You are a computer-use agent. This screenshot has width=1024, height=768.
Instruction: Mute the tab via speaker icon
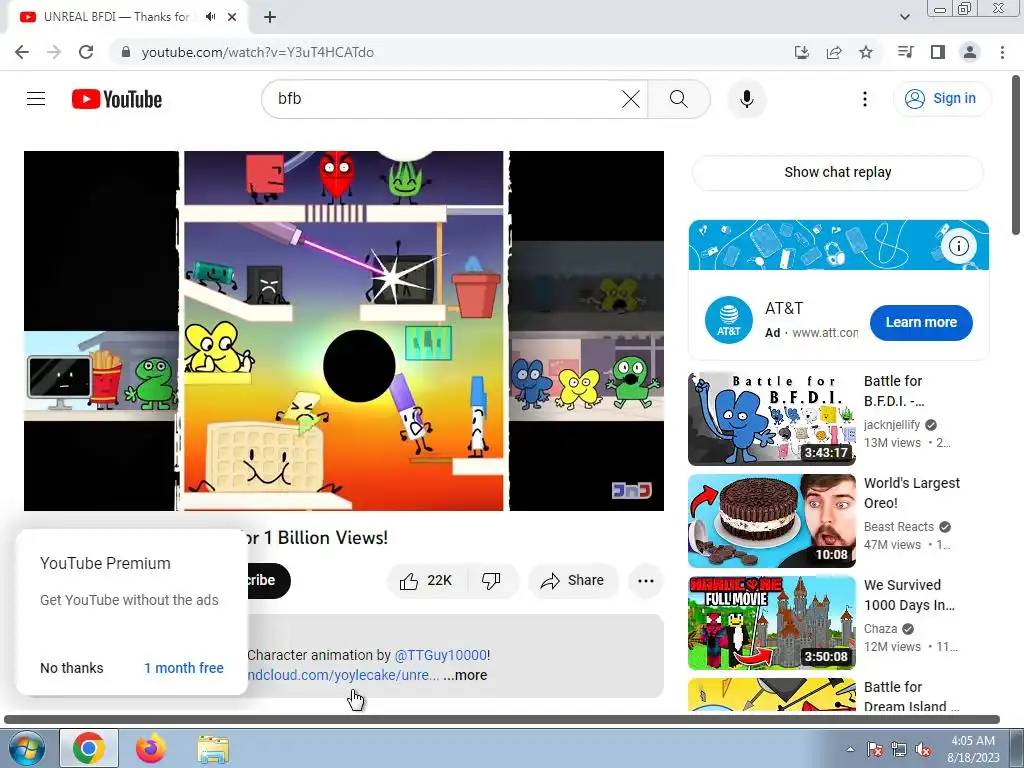(x=210, y=17)
